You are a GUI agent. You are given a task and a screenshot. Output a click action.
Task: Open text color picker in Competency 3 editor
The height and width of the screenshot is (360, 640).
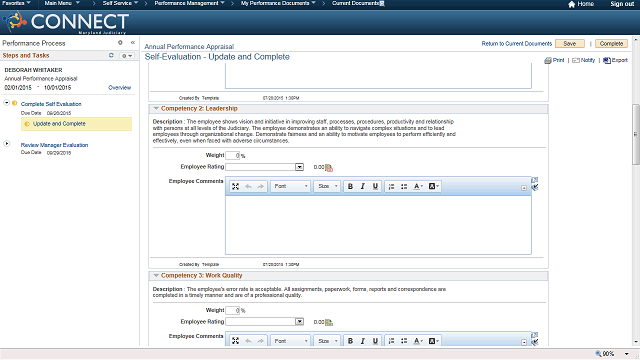(x=418, y=341)
